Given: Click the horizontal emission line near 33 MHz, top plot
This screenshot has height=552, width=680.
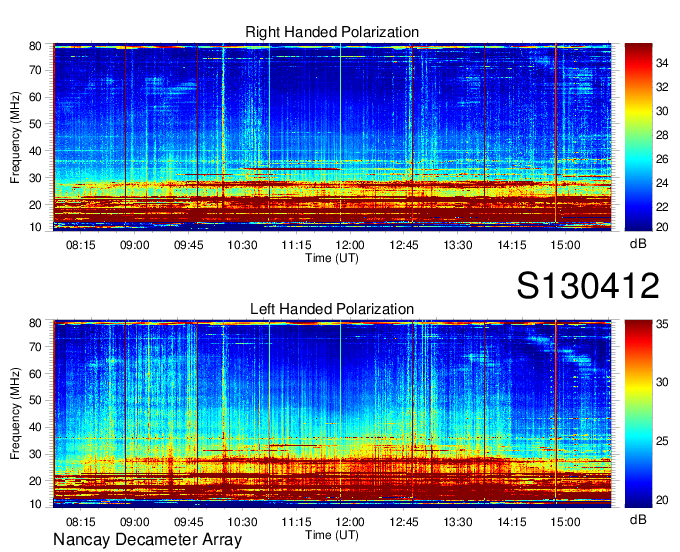Looking at the screenshot, I should 291,169.
